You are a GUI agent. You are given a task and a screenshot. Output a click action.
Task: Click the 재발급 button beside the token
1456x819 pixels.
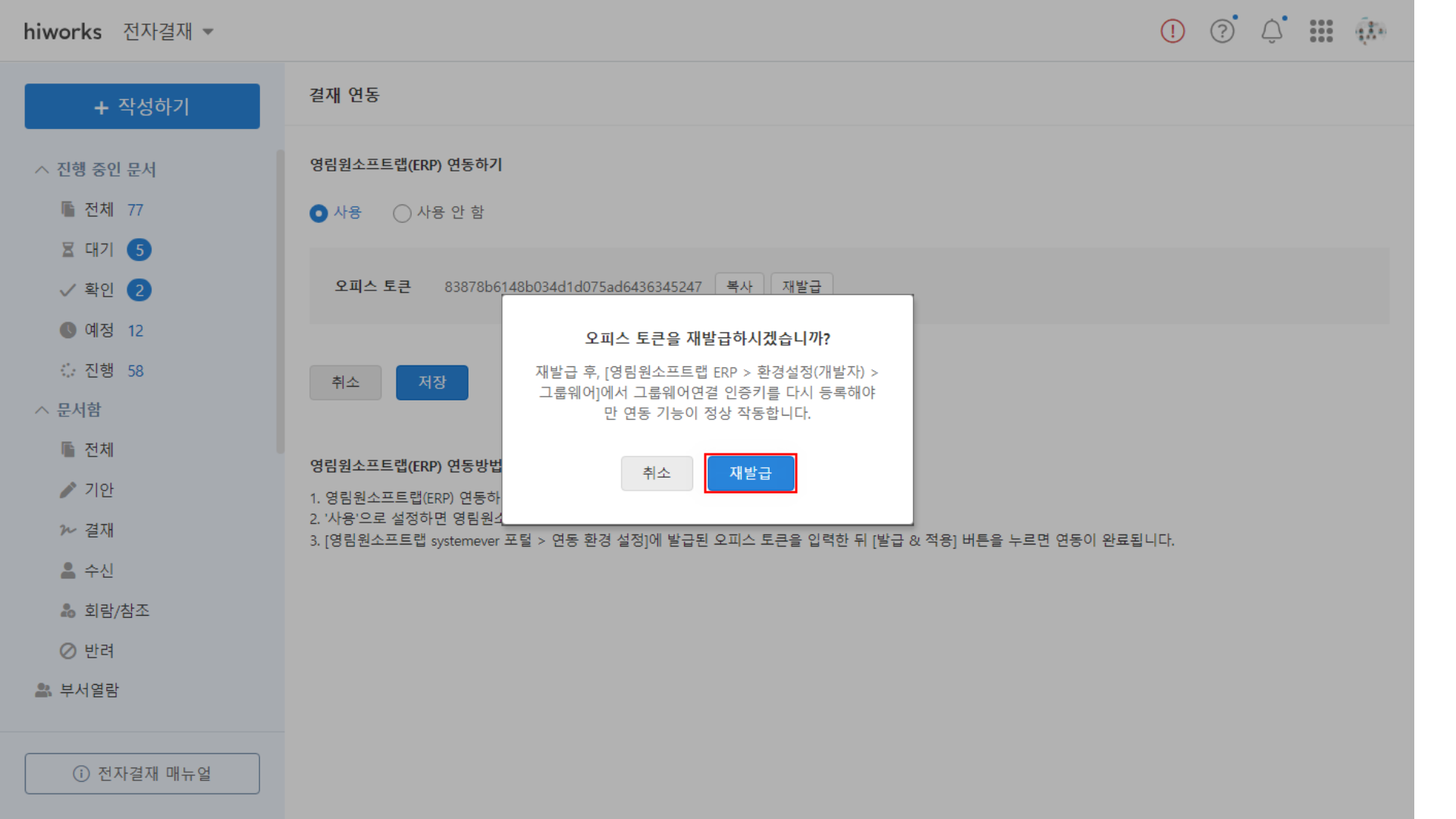(x=802, y=285)
